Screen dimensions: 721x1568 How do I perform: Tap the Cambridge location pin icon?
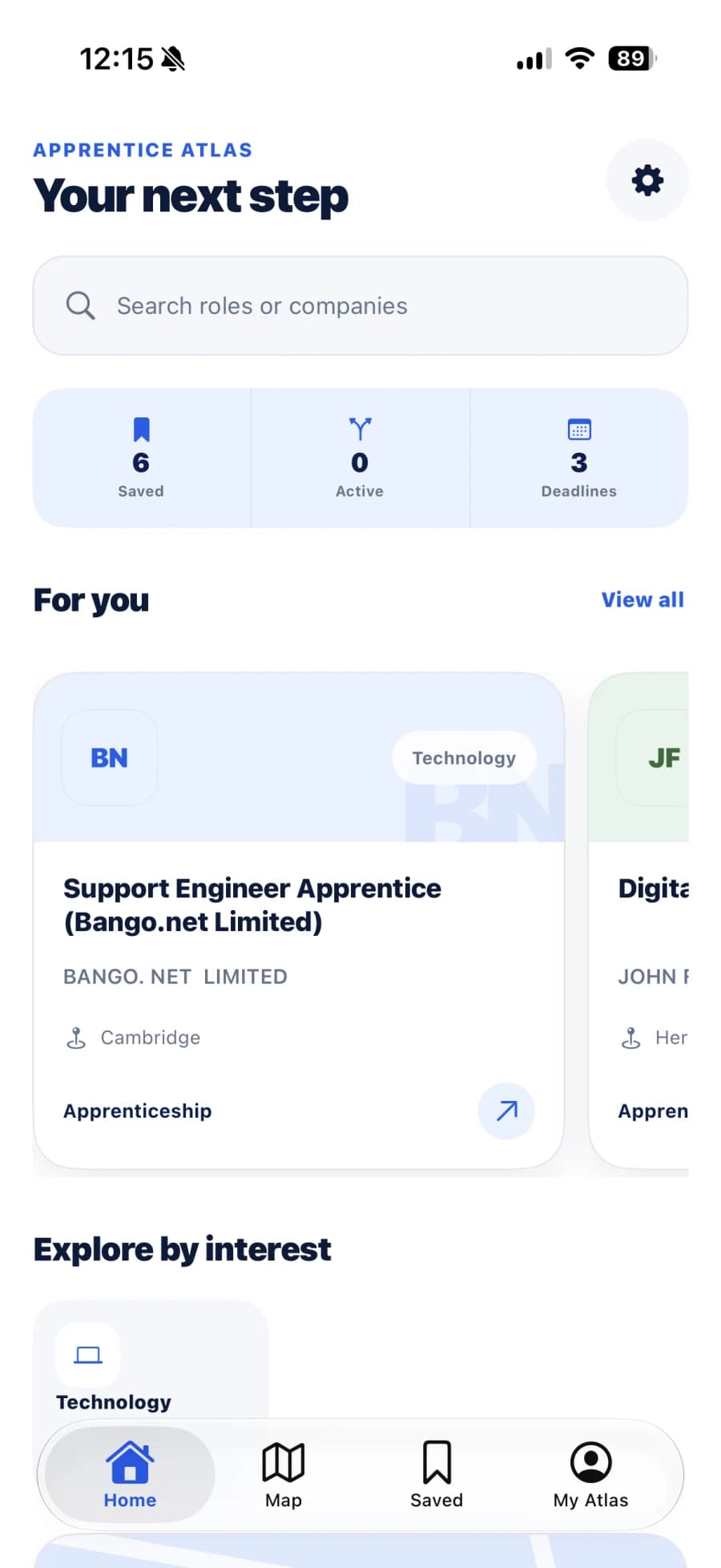(x=75, y=1038)
